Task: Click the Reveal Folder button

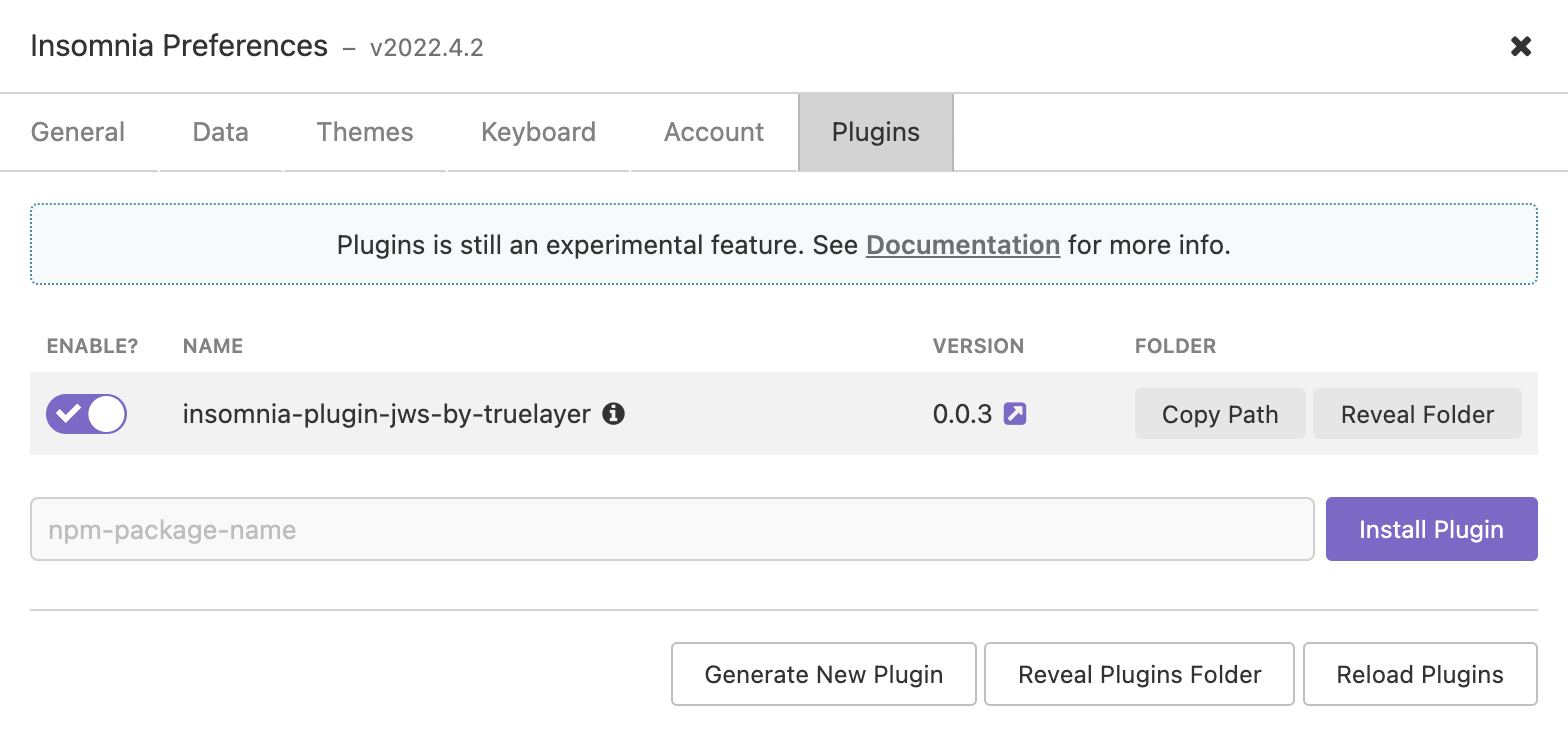Action: (1417, 414)
